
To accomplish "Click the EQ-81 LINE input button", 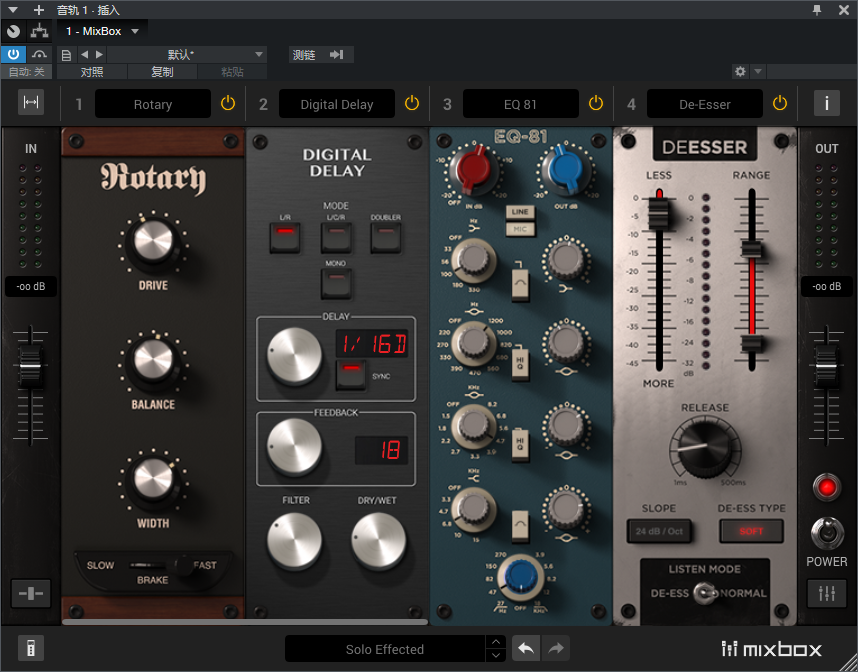I will point(520,212).
